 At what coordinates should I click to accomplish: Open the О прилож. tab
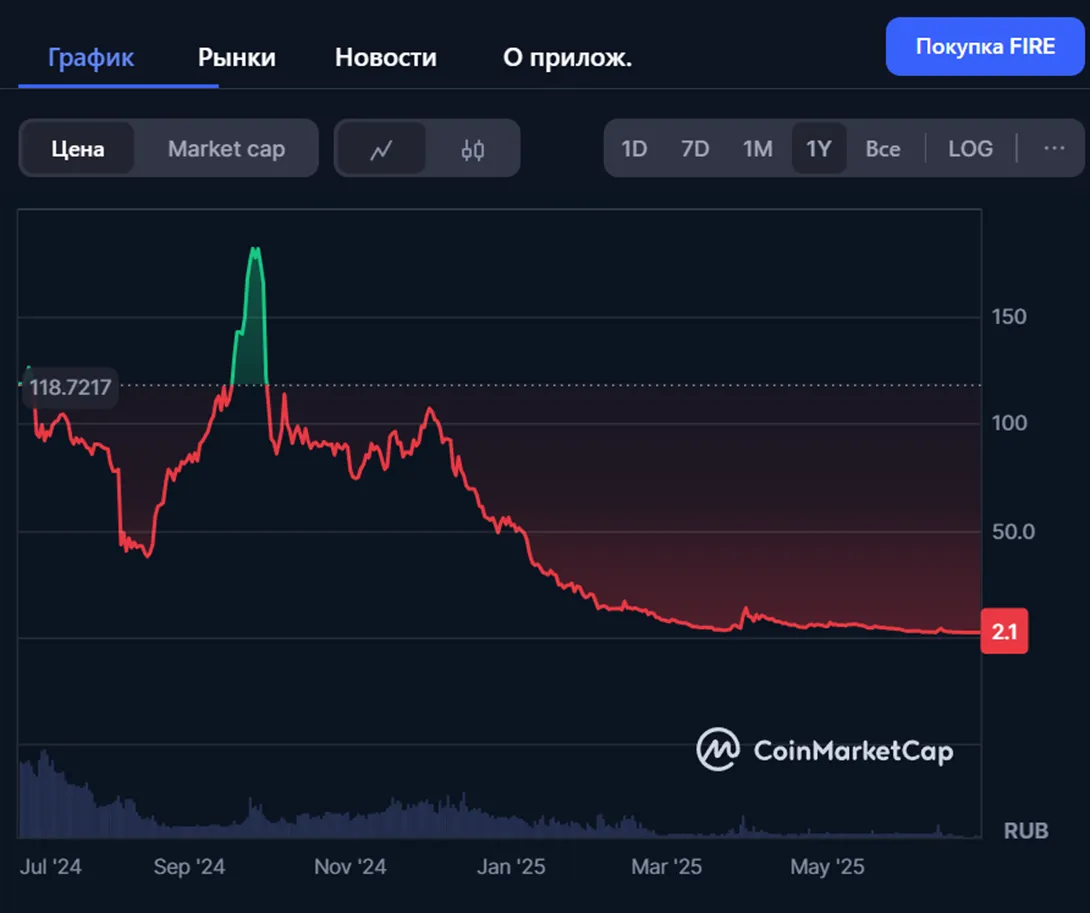[x=567, y=58]
